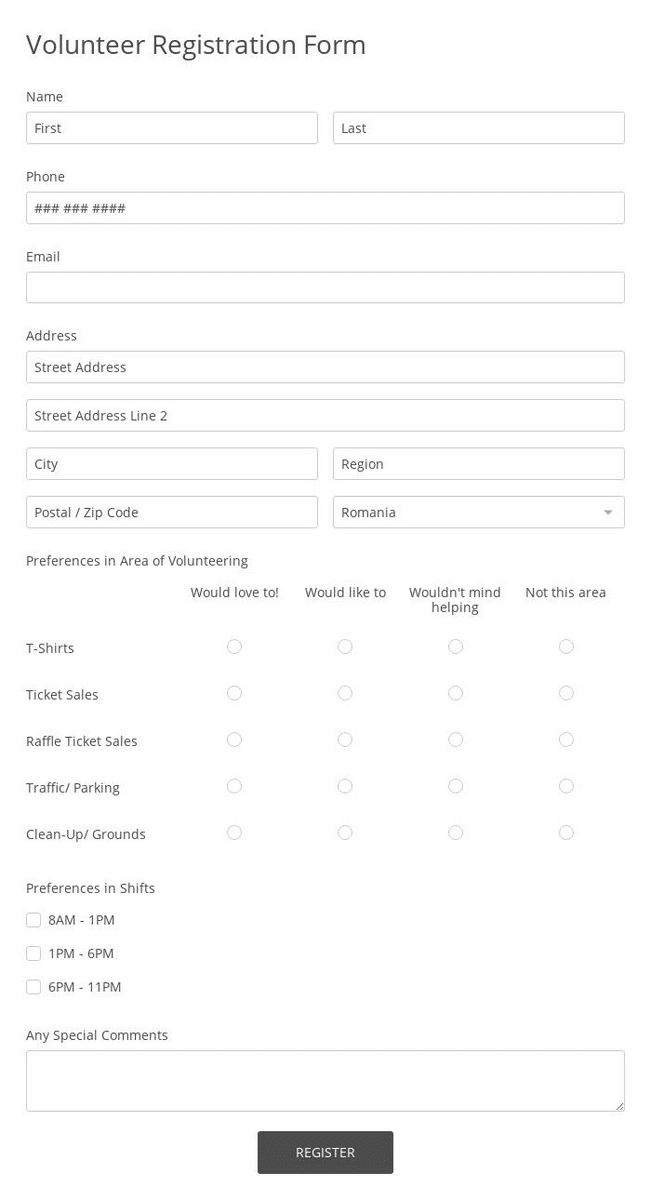Click the Register button

click(x=325, y=1152)
